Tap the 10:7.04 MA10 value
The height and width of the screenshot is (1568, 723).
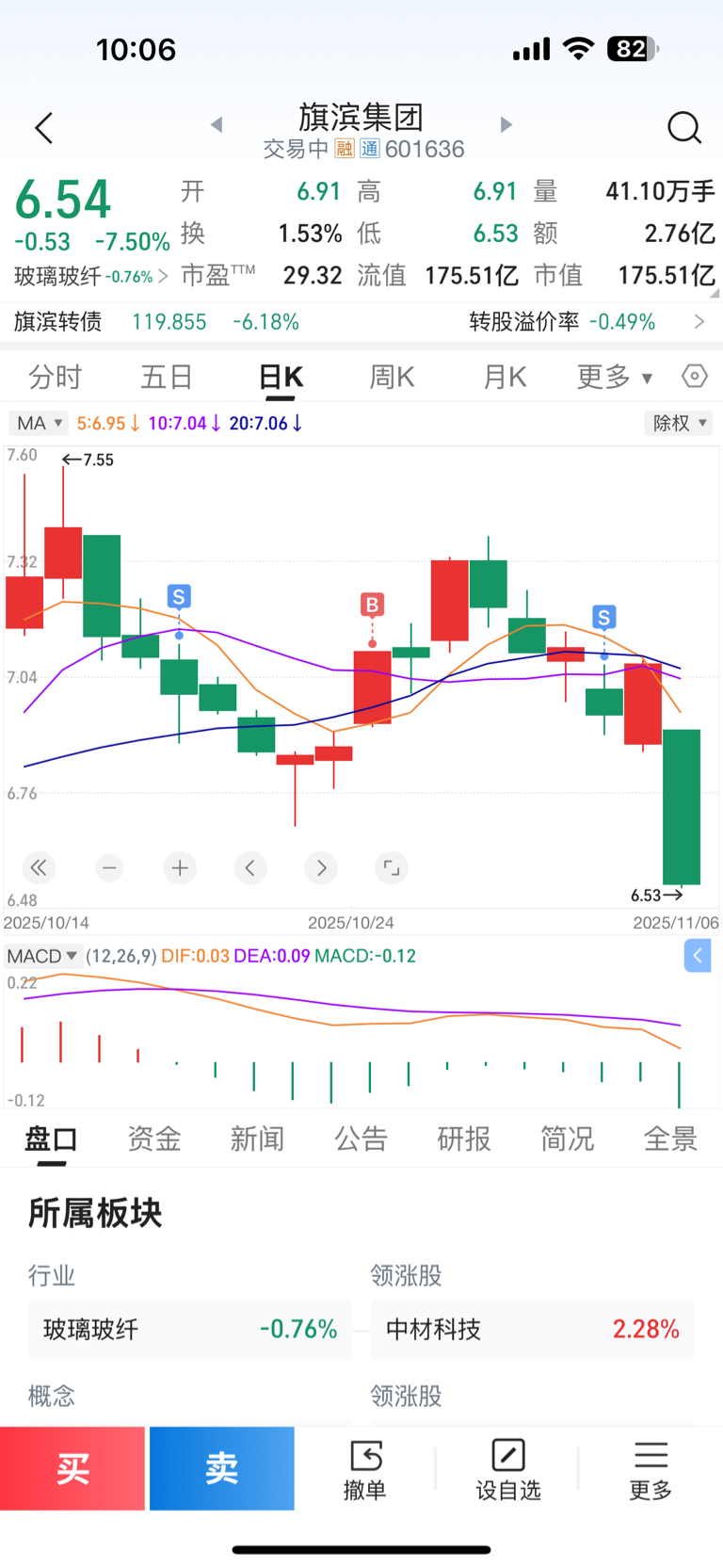(185, 424)
